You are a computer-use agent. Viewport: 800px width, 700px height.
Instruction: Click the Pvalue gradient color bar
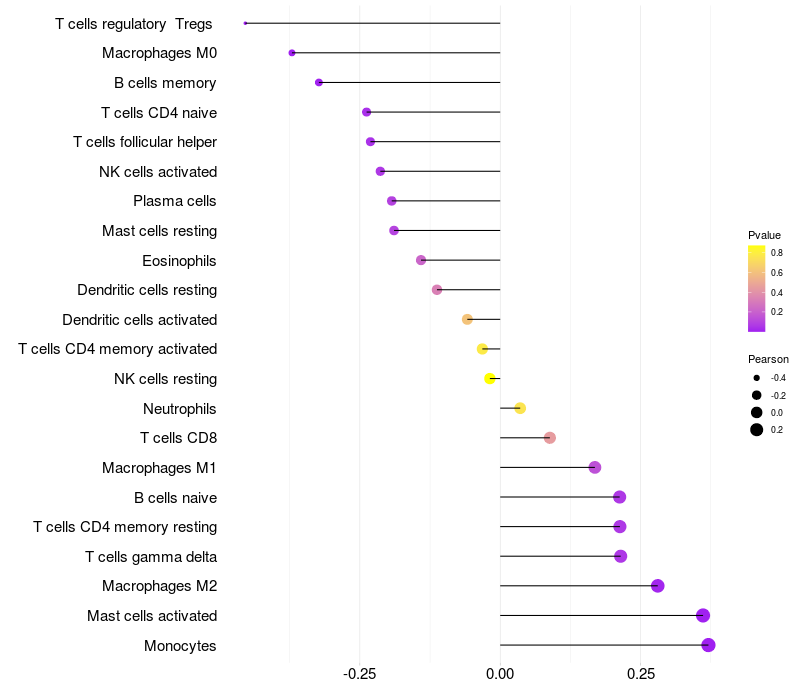(757, 288)
